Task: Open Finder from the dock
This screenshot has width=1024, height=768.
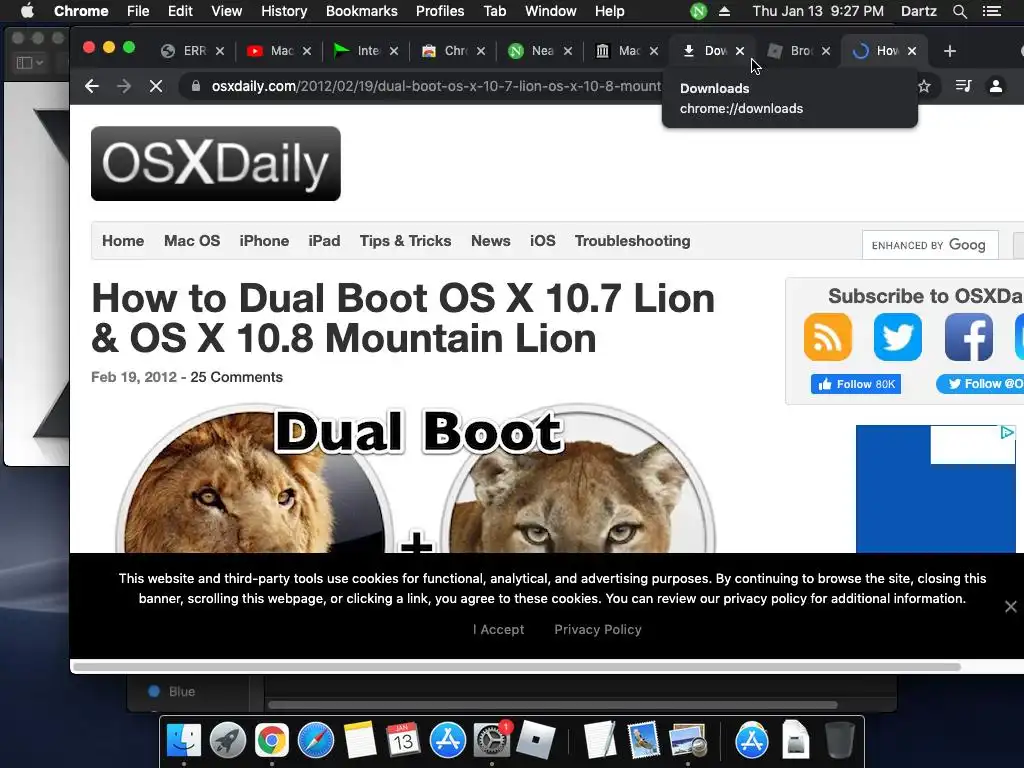Action: (x=184, y=741)
